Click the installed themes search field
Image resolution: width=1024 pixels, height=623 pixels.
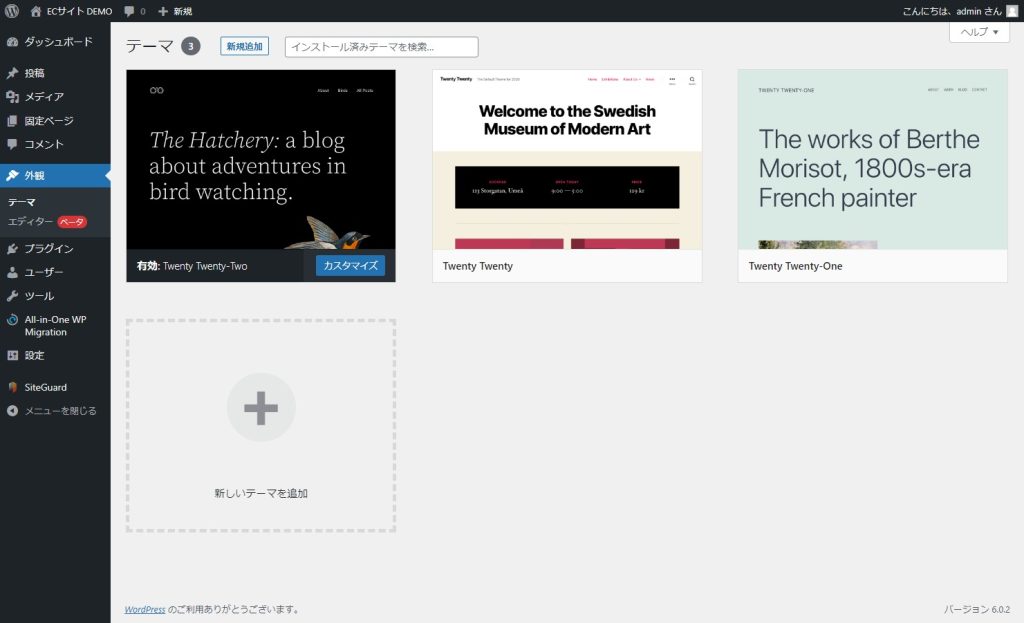tap(381, 47)
